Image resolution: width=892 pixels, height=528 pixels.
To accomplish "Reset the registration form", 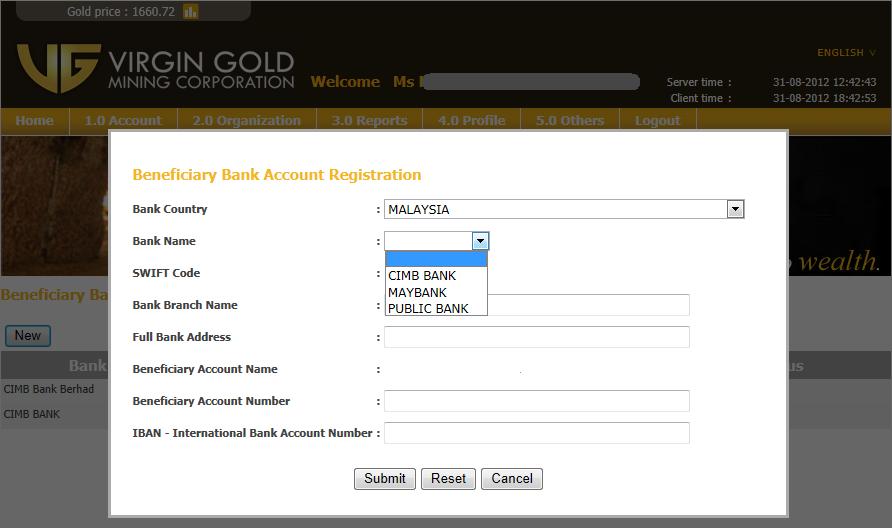I will (x=448, y=478).
